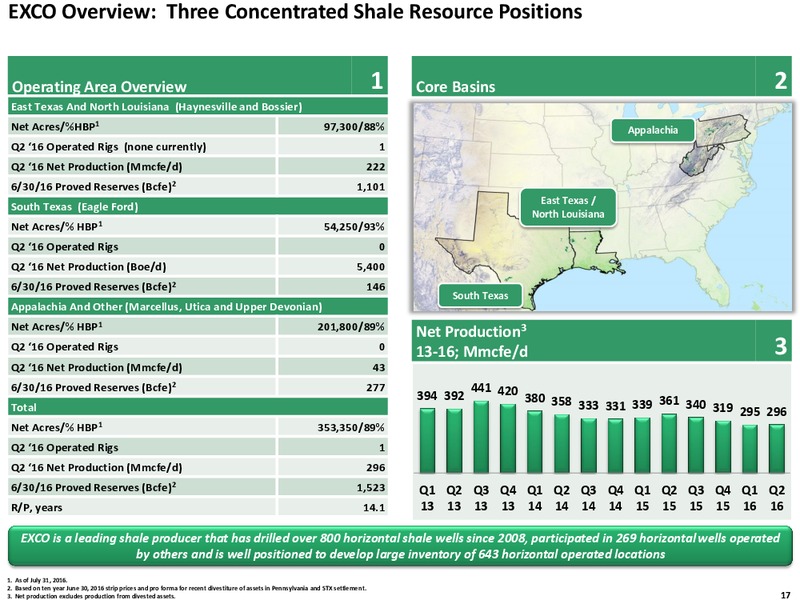Click the green summary banner about EXCO
The width and height of the screenshot is (800, 600).
[x=400, y=546]
